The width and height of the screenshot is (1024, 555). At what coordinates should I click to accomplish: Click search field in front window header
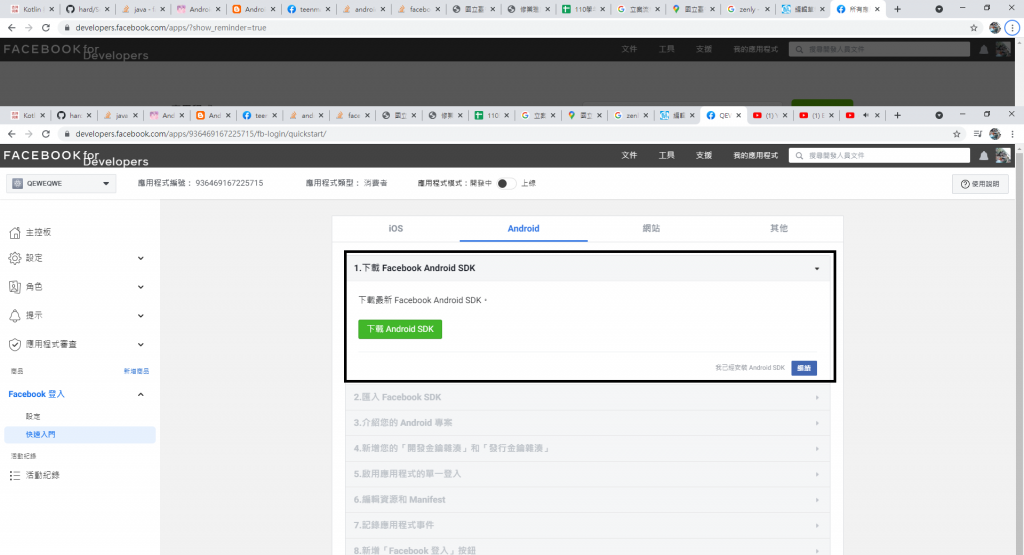(879, 155)
